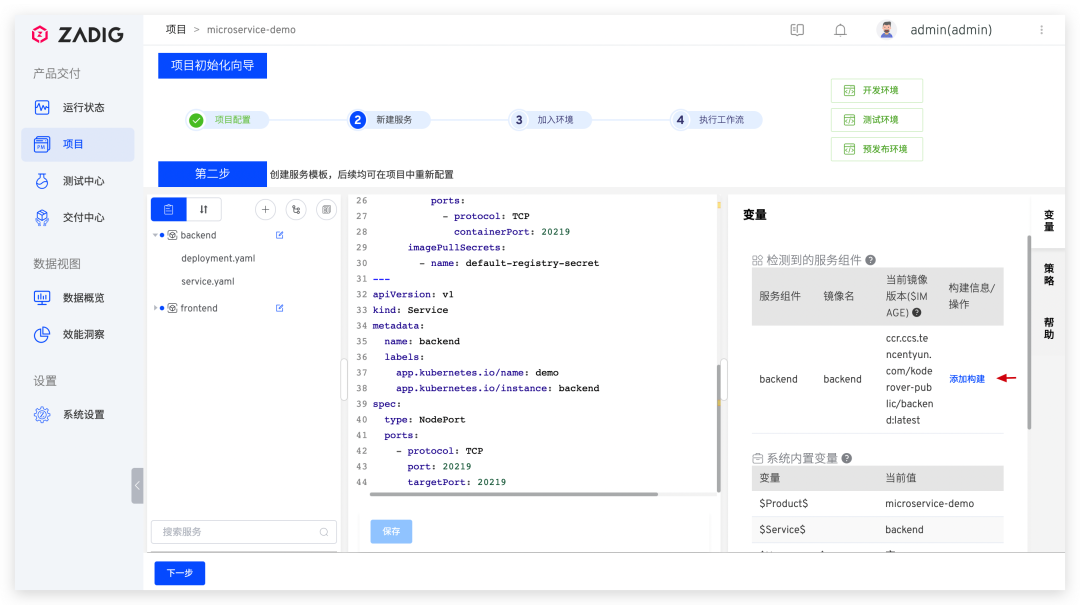Click the variables panel vertical scrollbar

click(1029, 332)
